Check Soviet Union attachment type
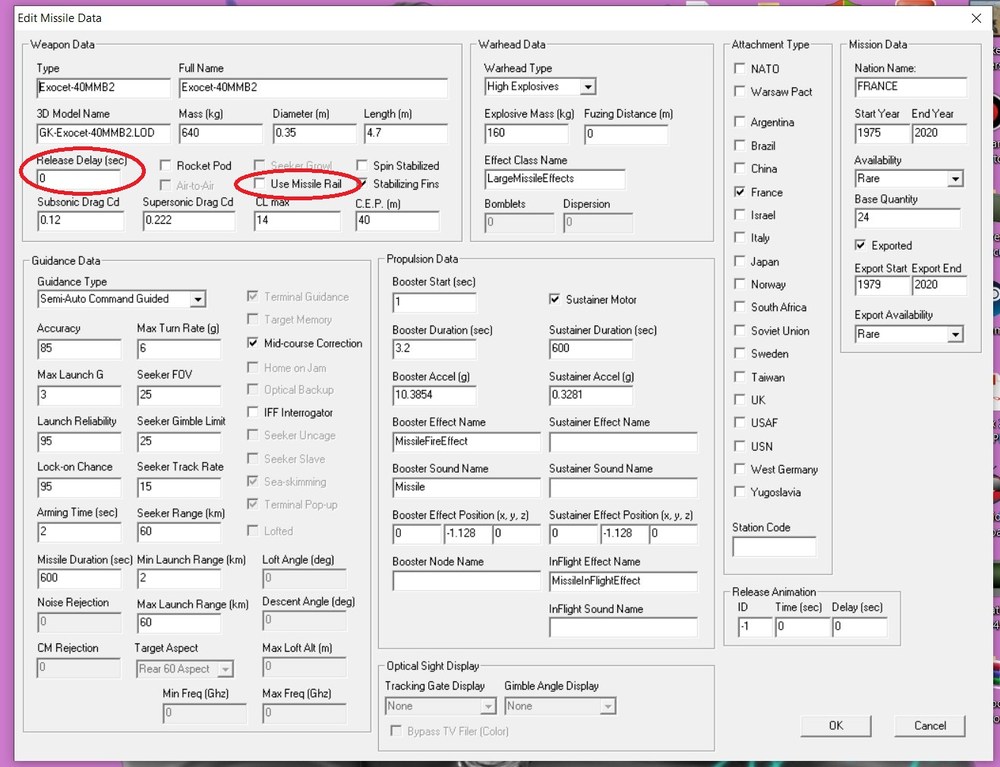 click(740, 330)
